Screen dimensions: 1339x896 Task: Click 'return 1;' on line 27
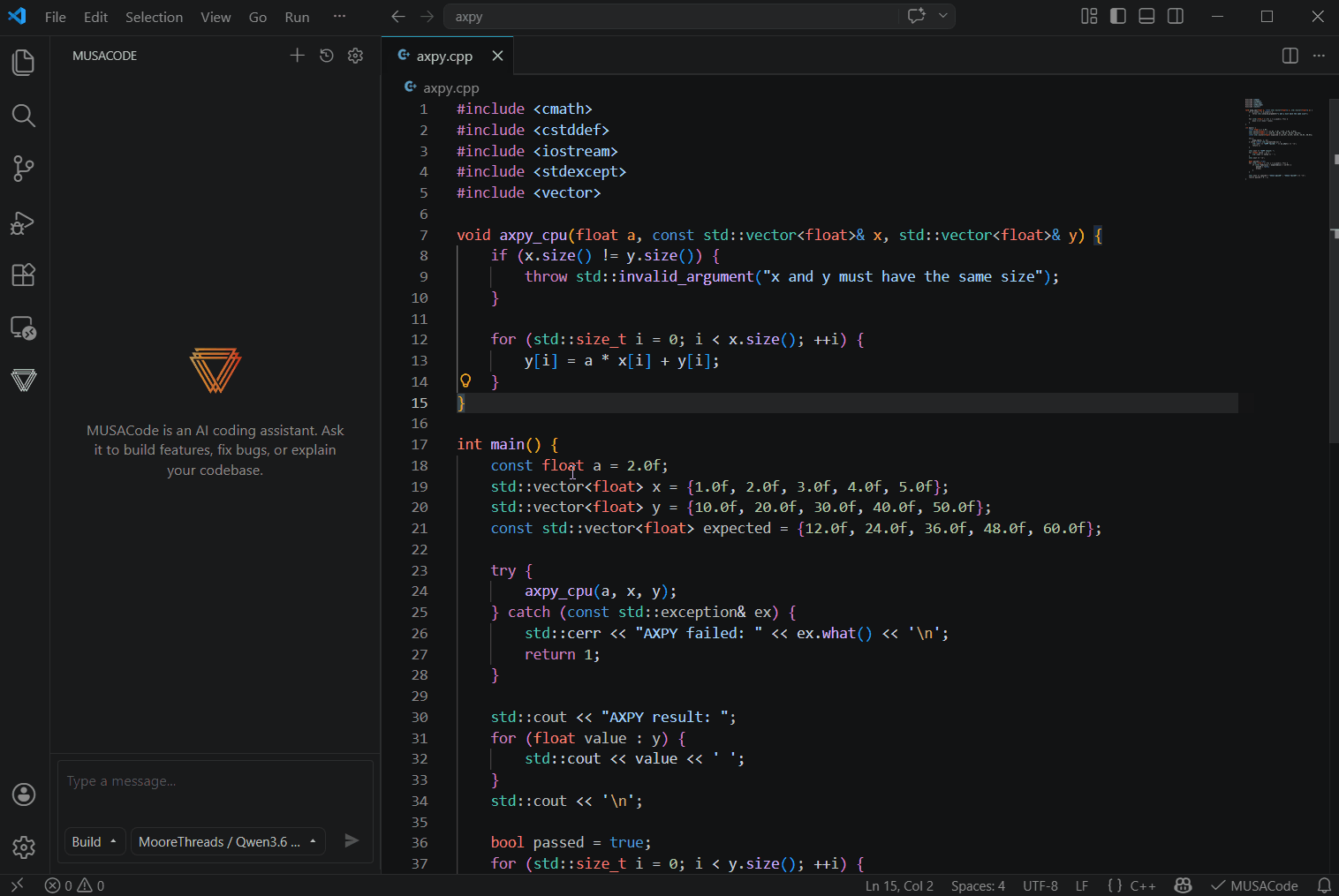point(562,654)
